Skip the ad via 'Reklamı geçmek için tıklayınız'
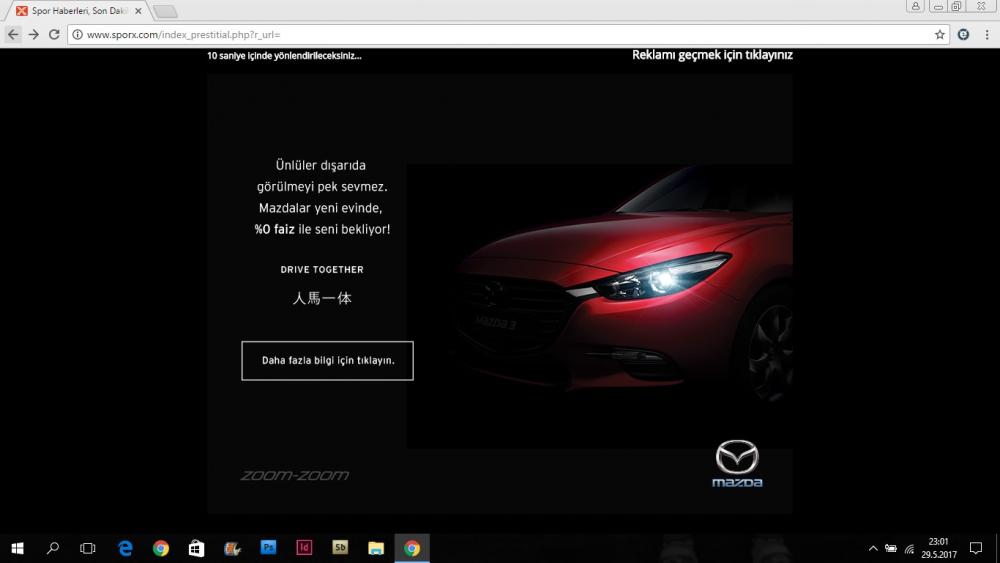1000x563 pixels. (x=712, y=55)
